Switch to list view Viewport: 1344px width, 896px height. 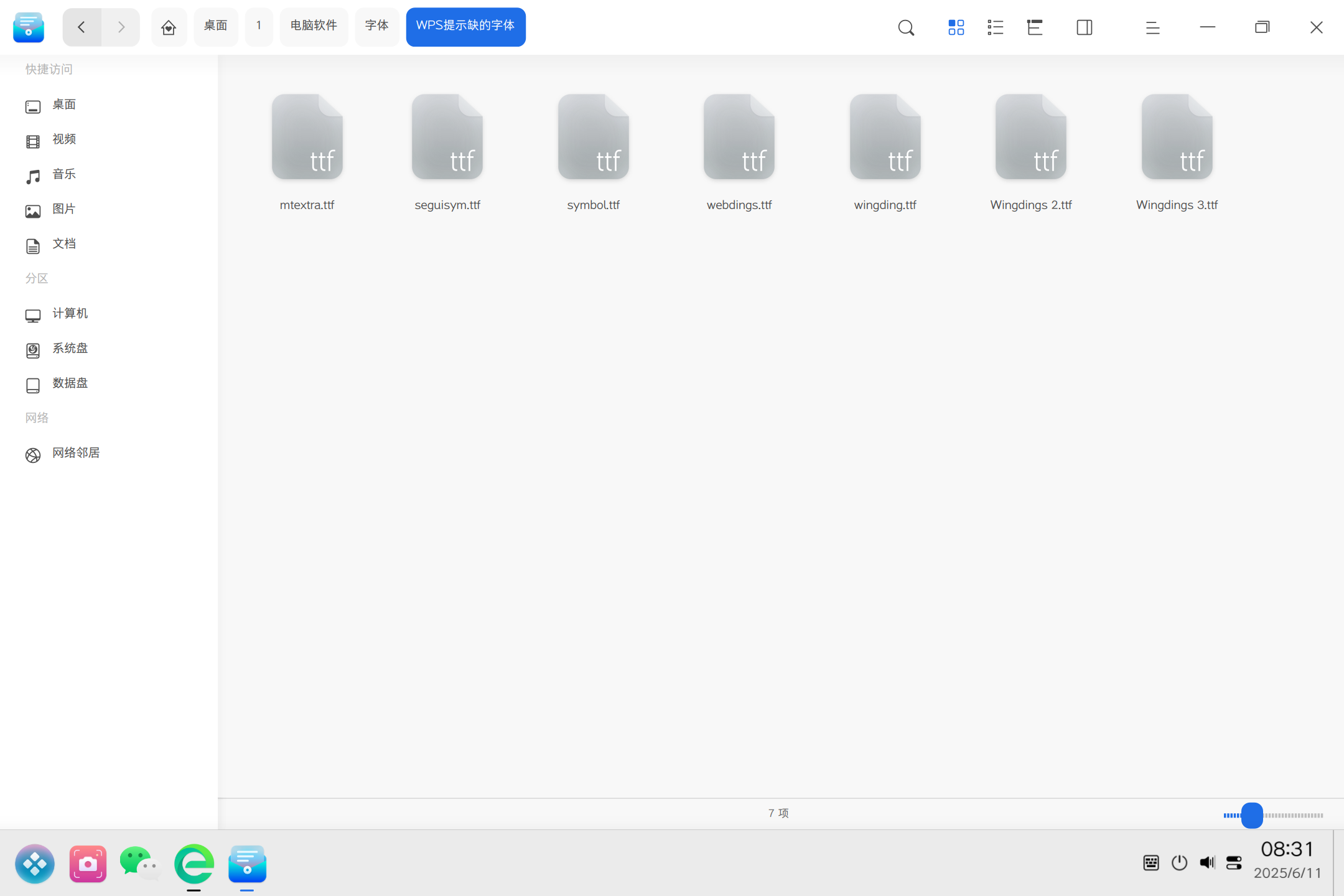pos(995,27)
